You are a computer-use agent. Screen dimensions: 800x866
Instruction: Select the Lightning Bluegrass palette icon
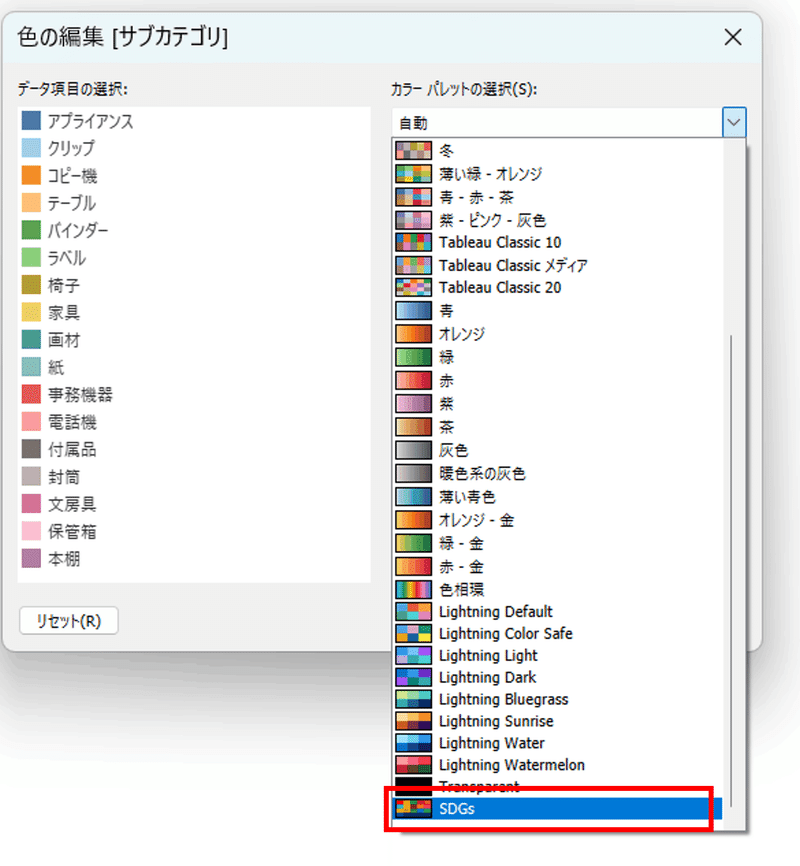pyautogui.click(x=412, y=699)
